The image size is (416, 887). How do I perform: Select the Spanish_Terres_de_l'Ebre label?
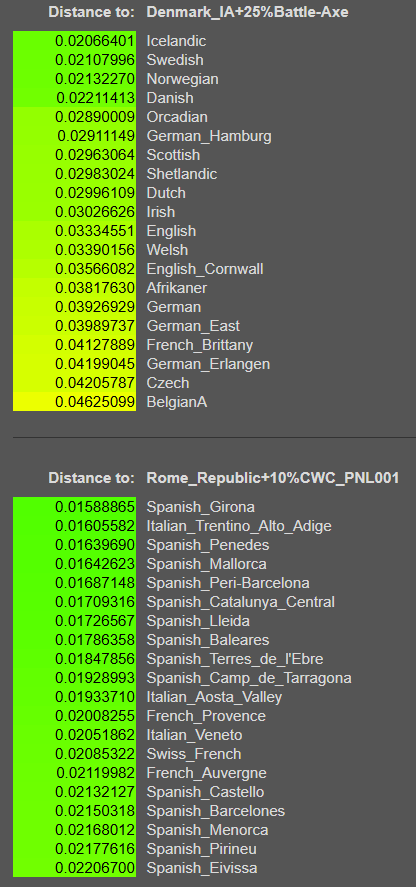click(x=235, y=659)
